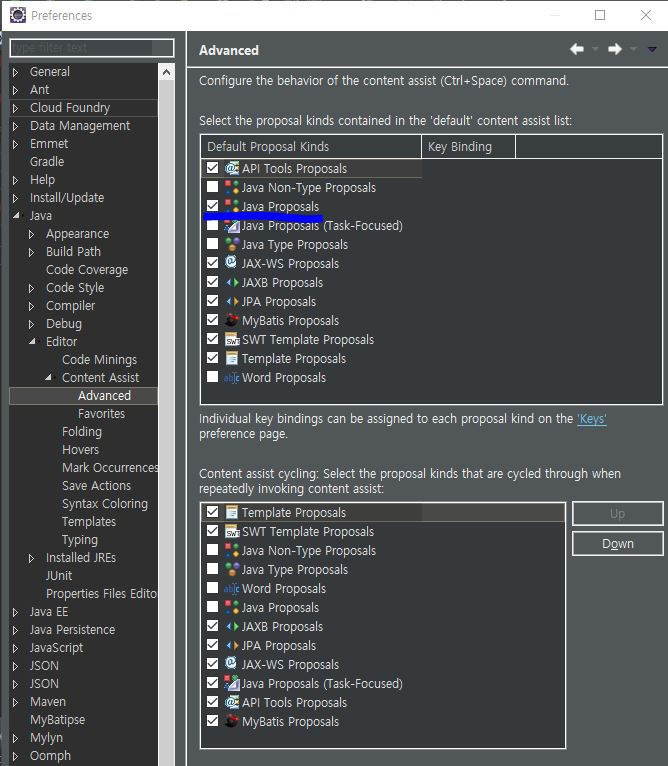This screenshot has height=766, width=668.
Task: Open the 'Keys' preference page link
Action: click(592, 419)
